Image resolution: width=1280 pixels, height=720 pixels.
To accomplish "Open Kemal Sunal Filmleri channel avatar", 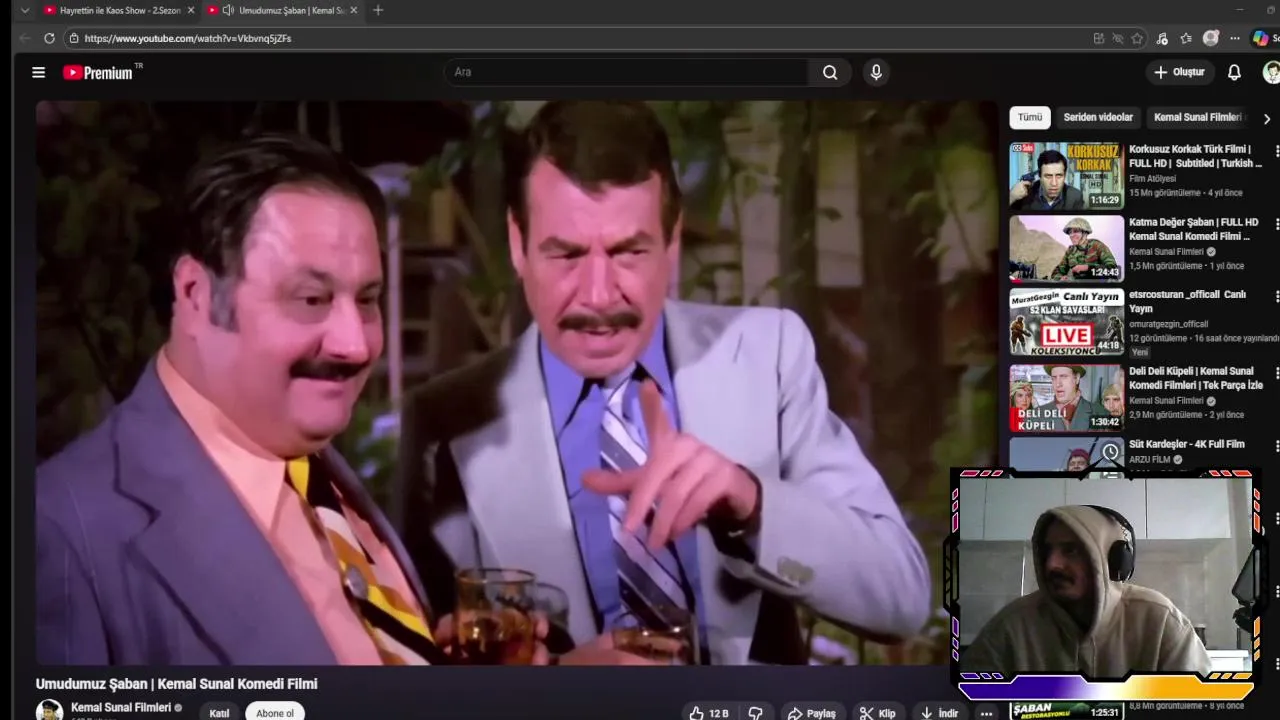I will (49, 710).
